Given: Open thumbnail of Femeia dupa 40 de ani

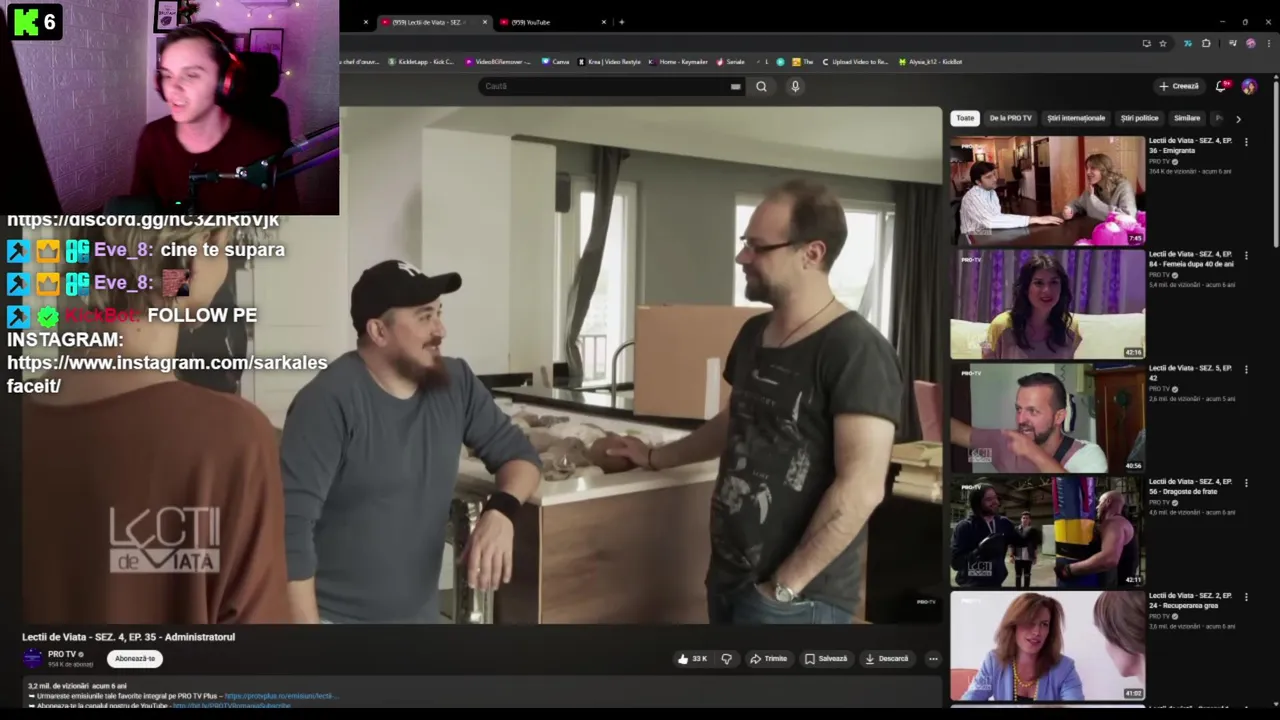Looking at the screenshot, I should 1047,305.
